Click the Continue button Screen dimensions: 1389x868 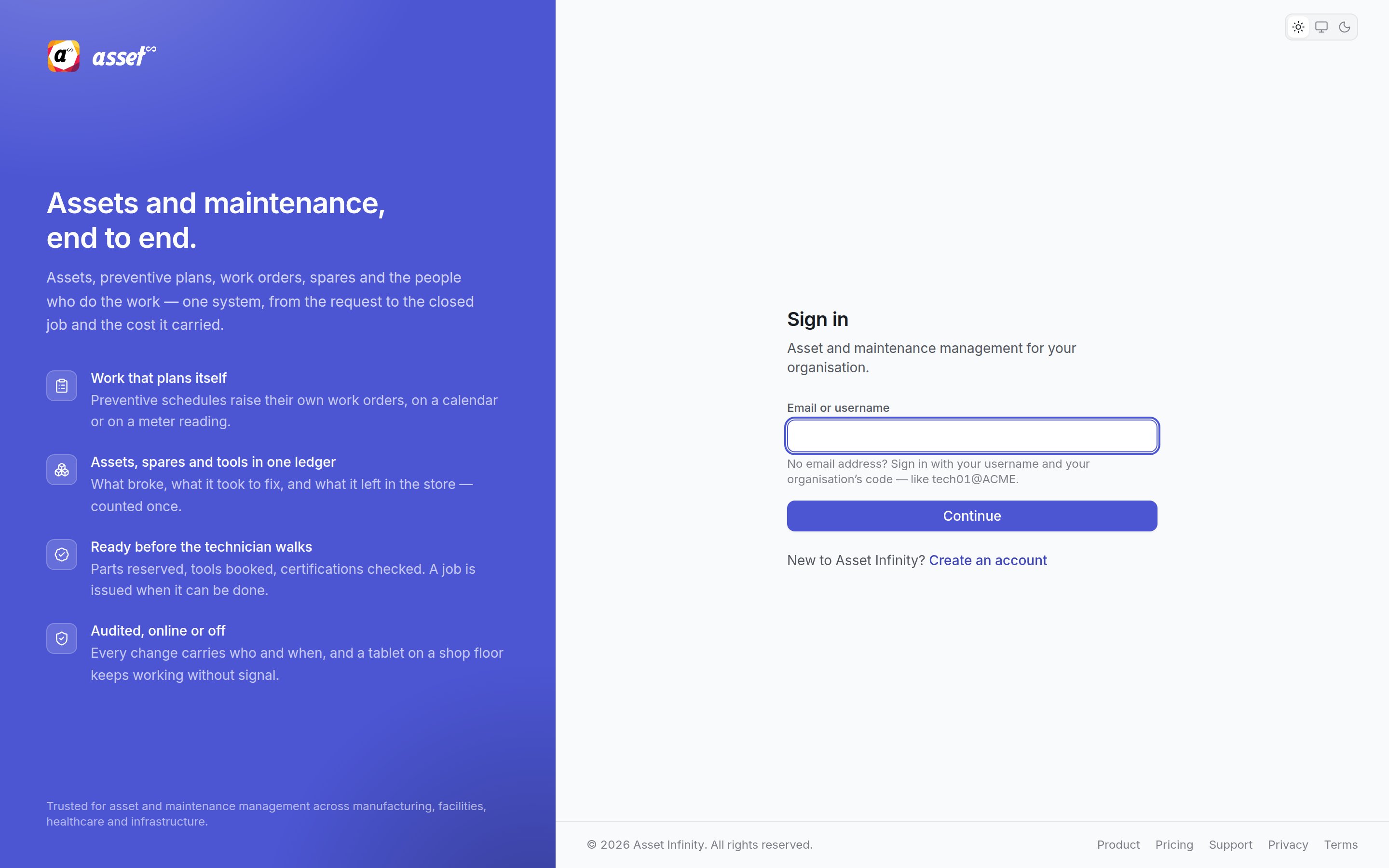(972, 516)
